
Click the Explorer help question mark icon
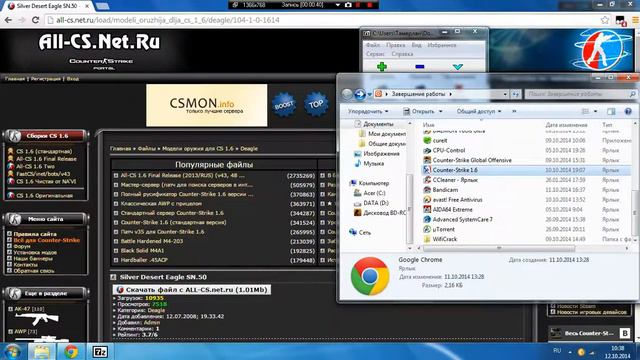click(628, 111)
